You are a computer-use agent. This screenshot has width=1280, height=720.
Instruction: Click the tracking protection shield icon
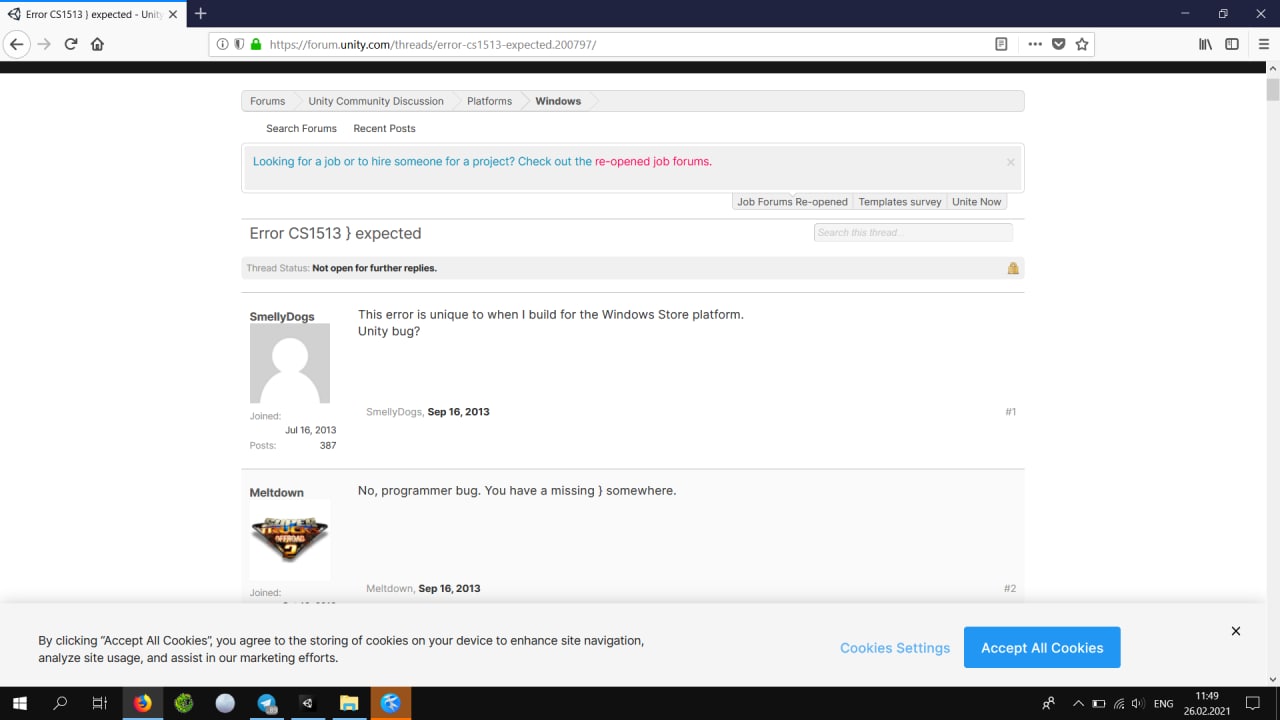[x=239, y=44]
